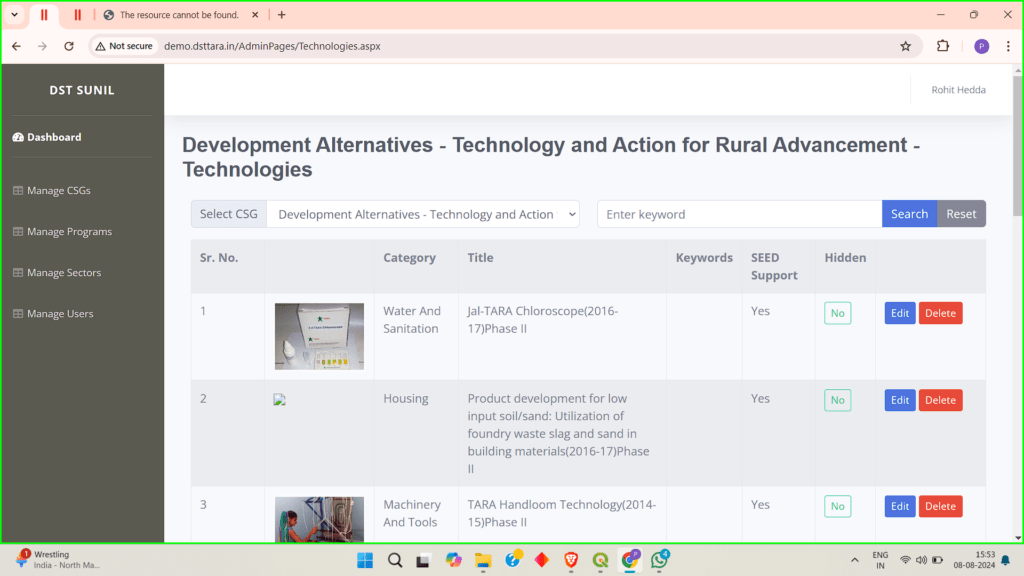Click the blue Search button
The width and height of the screenshot is (1024, 576).
pos(909,214)
